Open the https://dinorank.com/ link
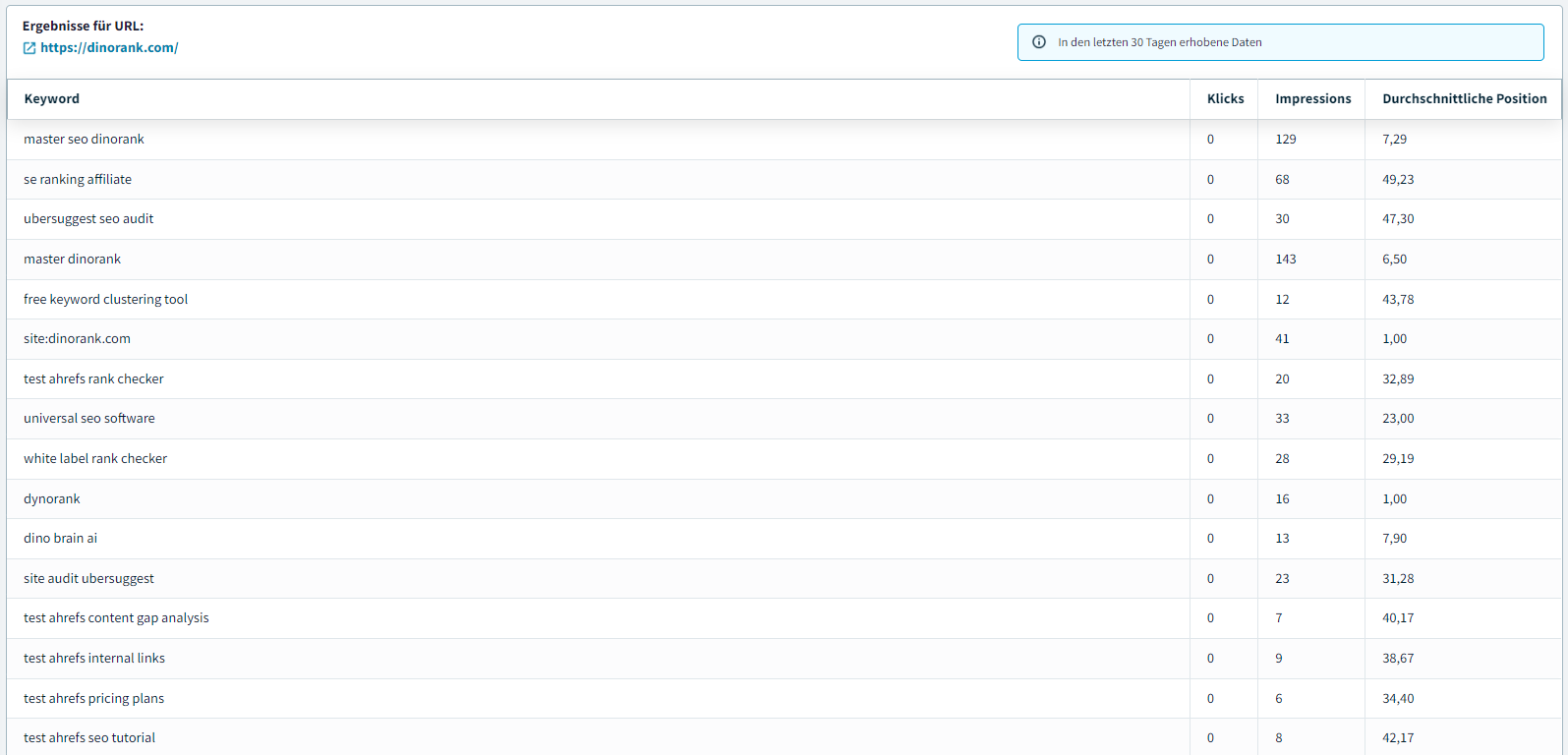Screen dimensions: 1568x755 click(x=109, y=48)
